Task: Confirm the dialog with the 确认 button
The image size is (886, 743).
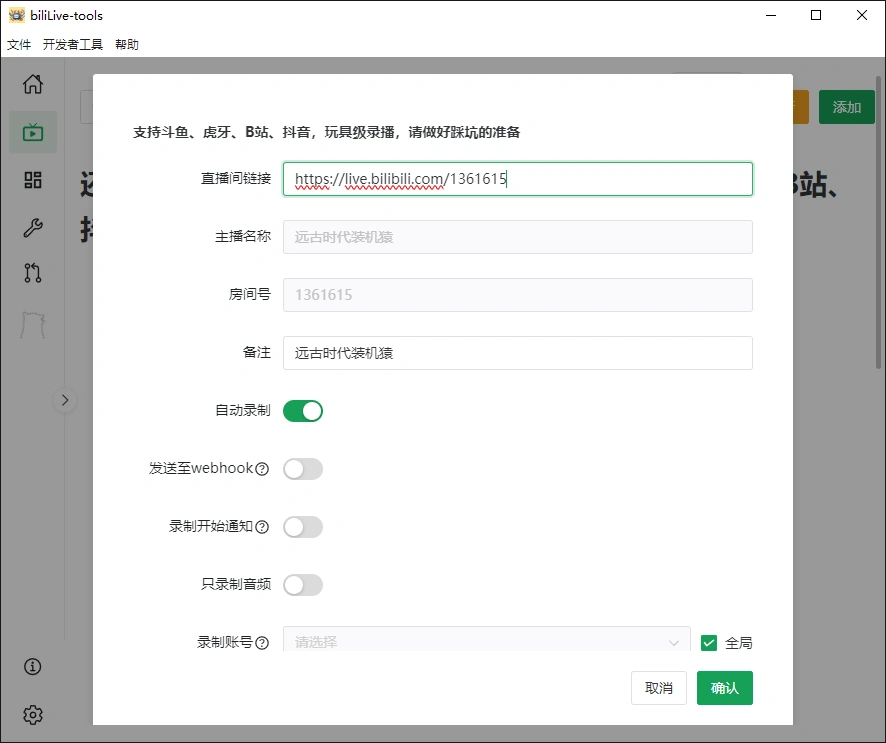Action: coord(724,688)
